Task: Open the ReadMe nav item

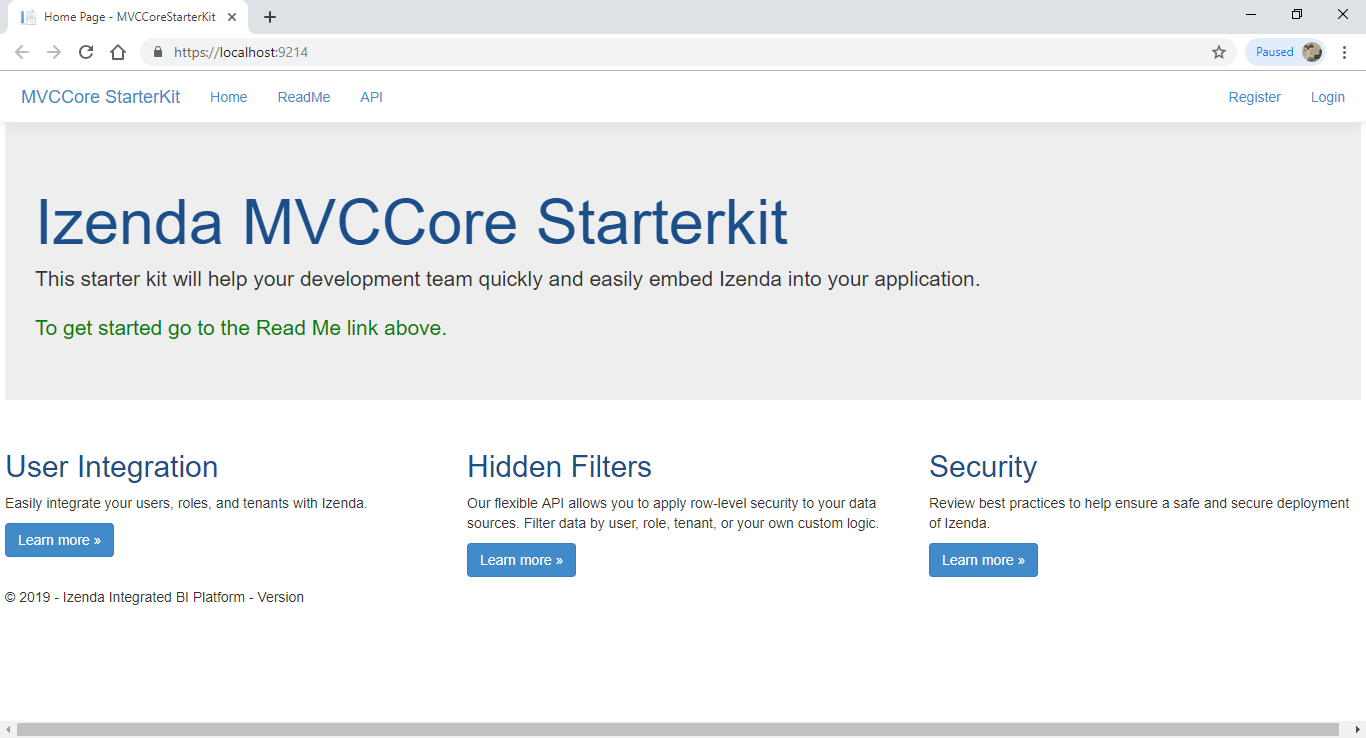Action: click(304, 97)
